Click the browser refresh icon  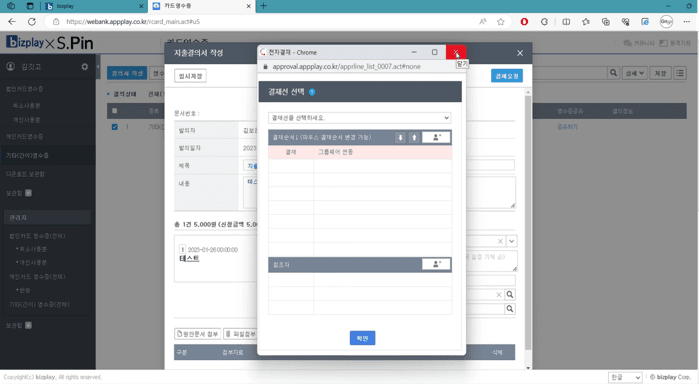[32, 21]
